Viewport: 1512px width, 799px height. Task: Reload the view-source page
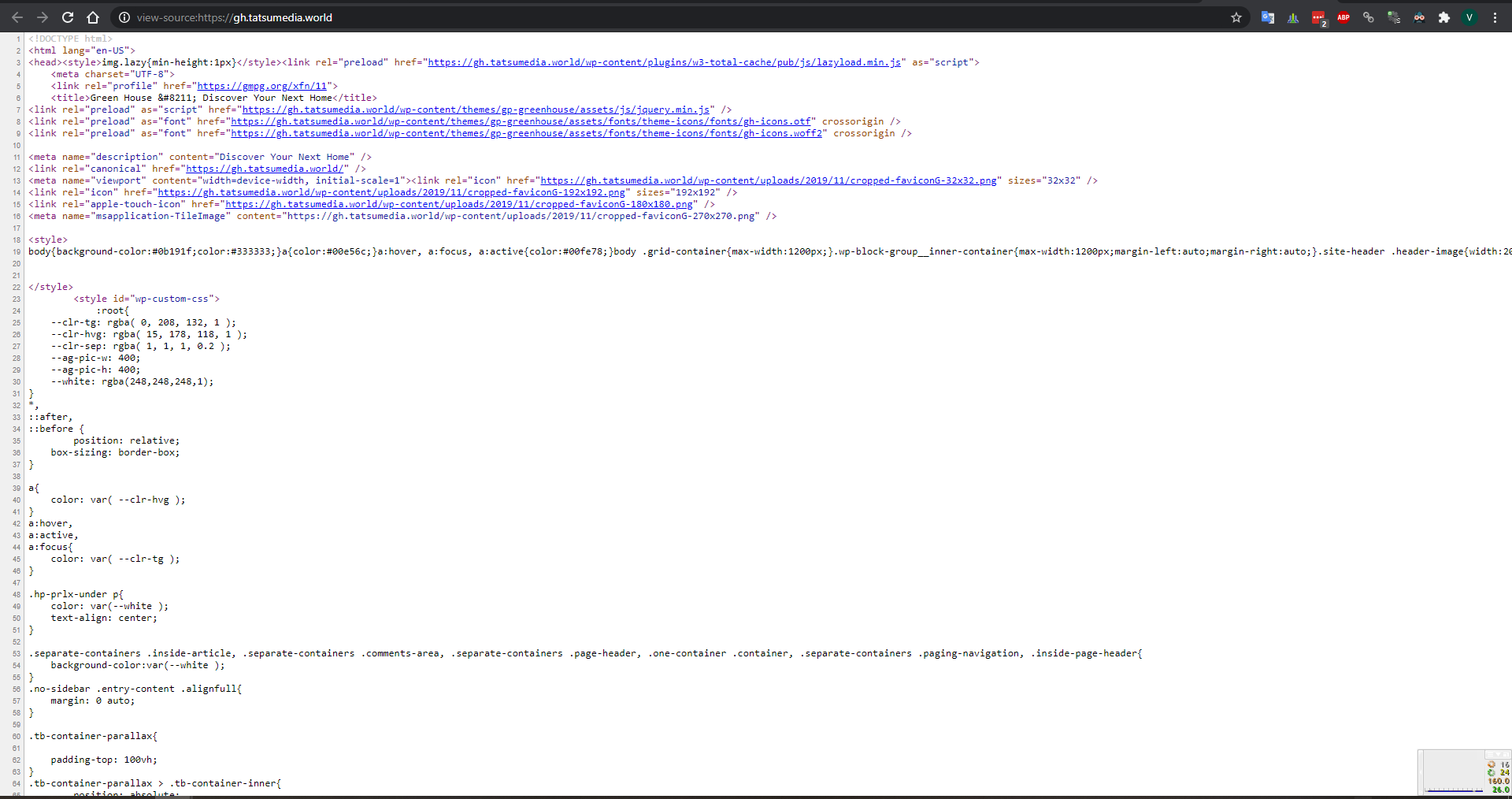tap(68, 17)
